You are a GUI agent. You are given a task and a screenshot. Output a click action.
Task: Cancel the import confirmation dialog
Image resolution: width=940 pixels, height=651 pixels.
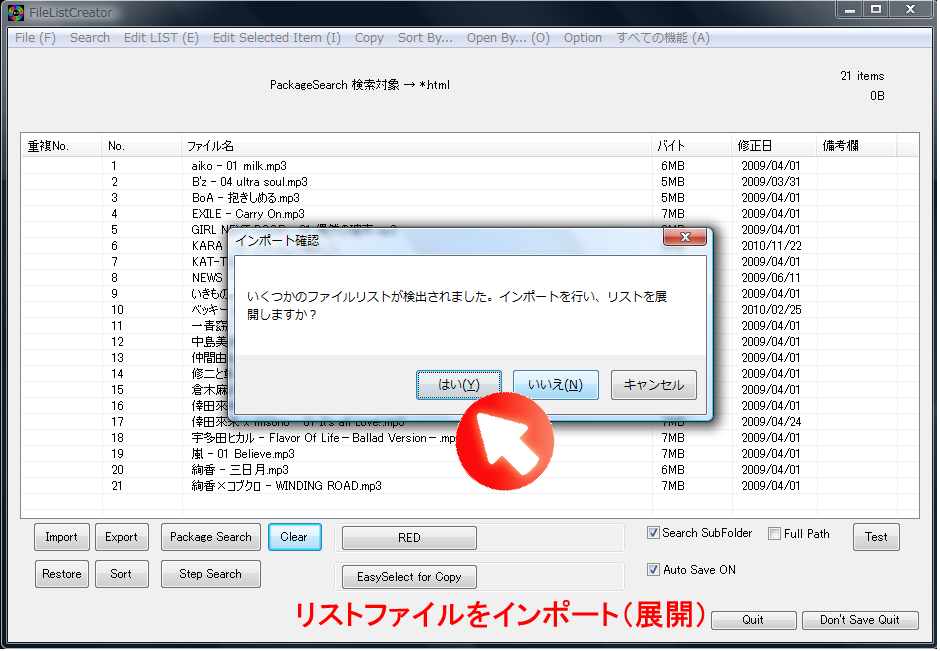[653, 384]
